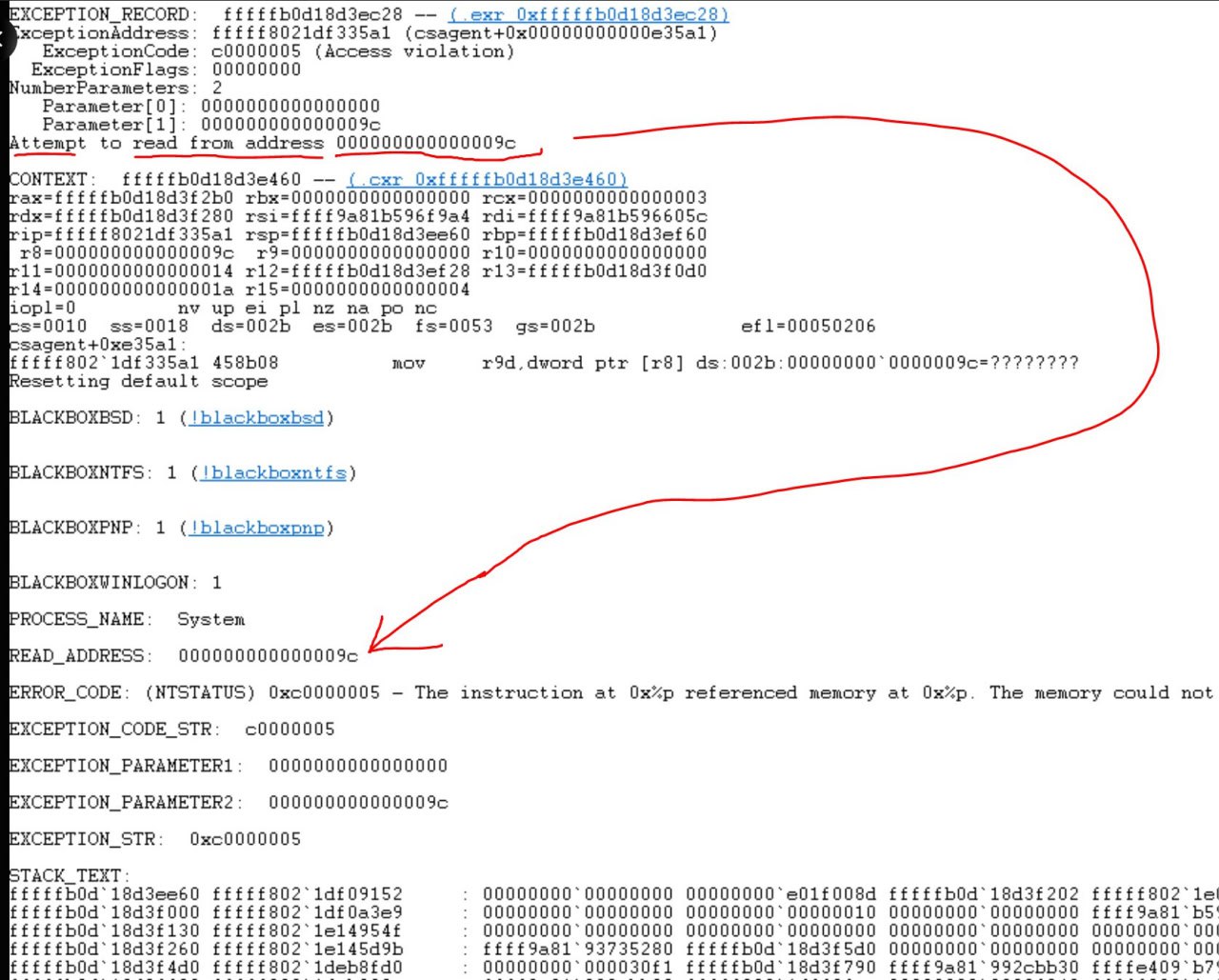Click the READ_ADDRESS value 000000000000009c

[x=268, y=655]
